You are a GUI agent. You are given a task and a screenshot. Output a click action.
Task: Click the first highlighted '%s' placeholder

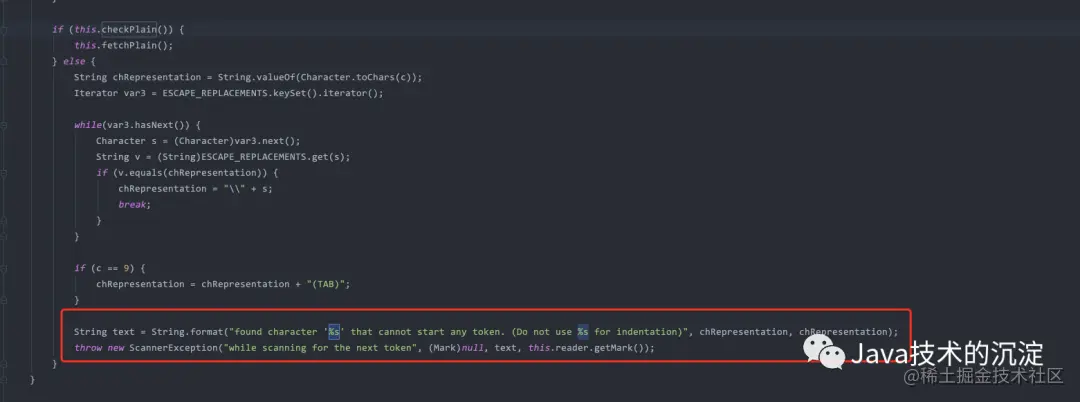(x=333, y=332)
